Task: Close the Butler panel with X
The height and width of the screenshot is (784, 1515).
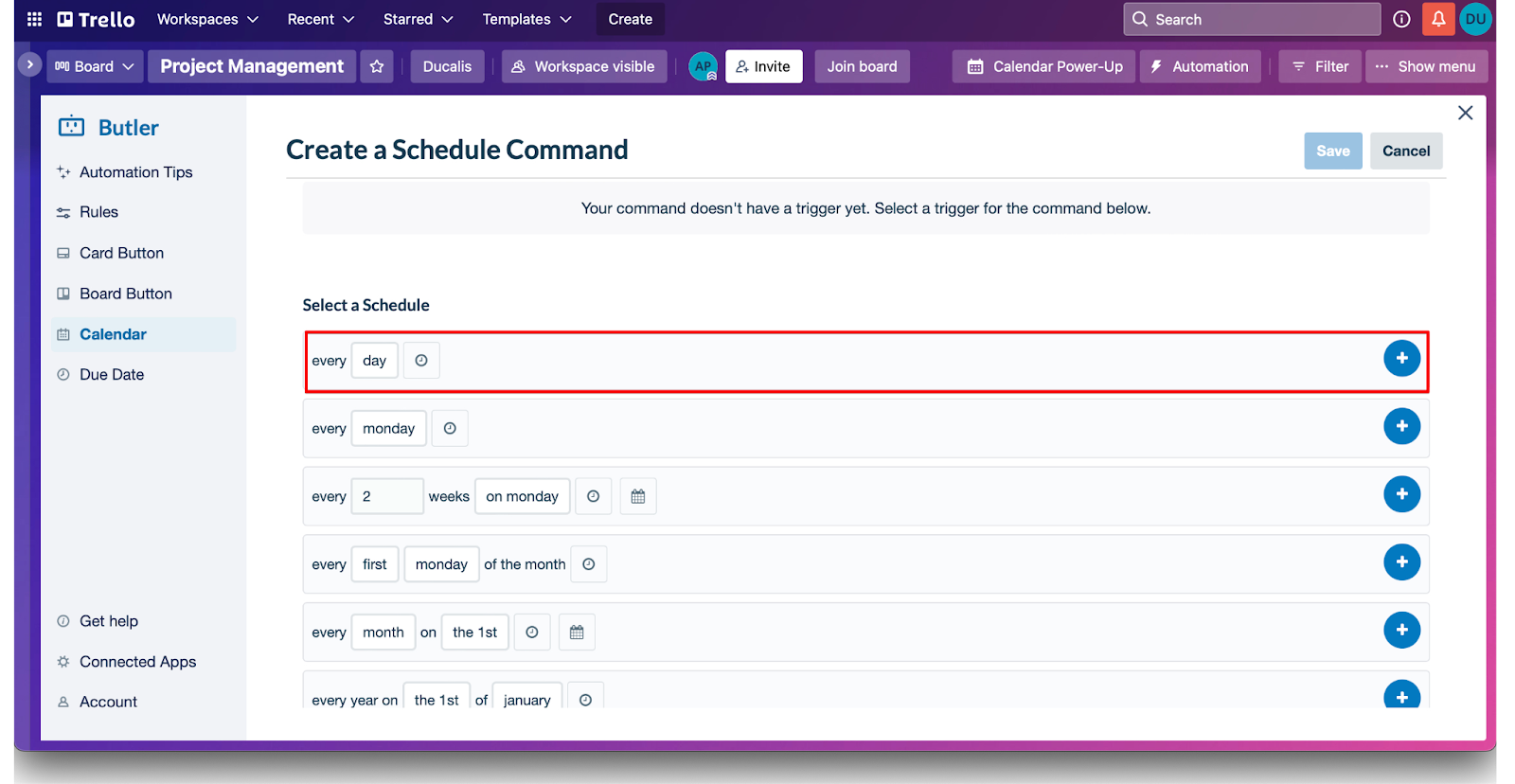Action: [x=1465, y=113]
